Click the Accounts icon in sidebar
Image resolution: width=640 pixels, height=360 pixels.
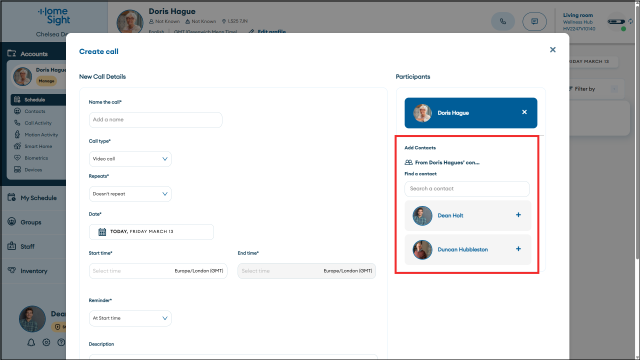[11, 53]
